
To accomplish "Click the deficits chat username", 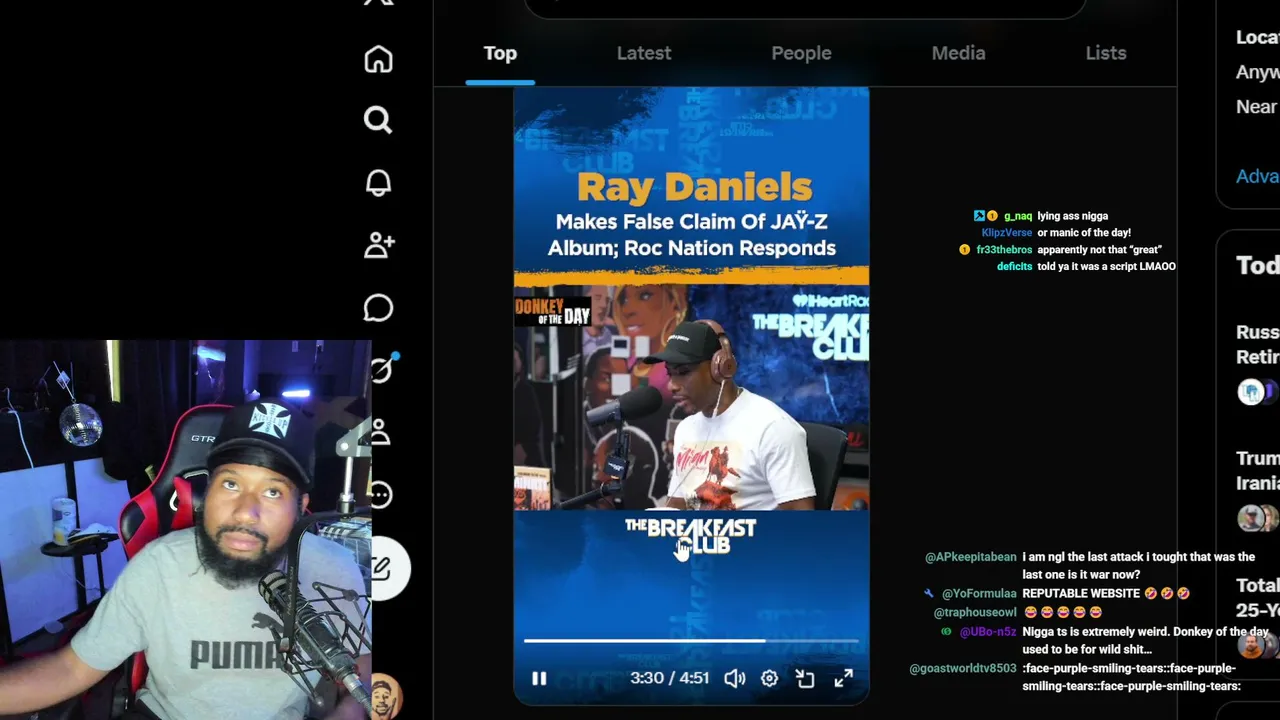I will click(x=1014, y=267).
